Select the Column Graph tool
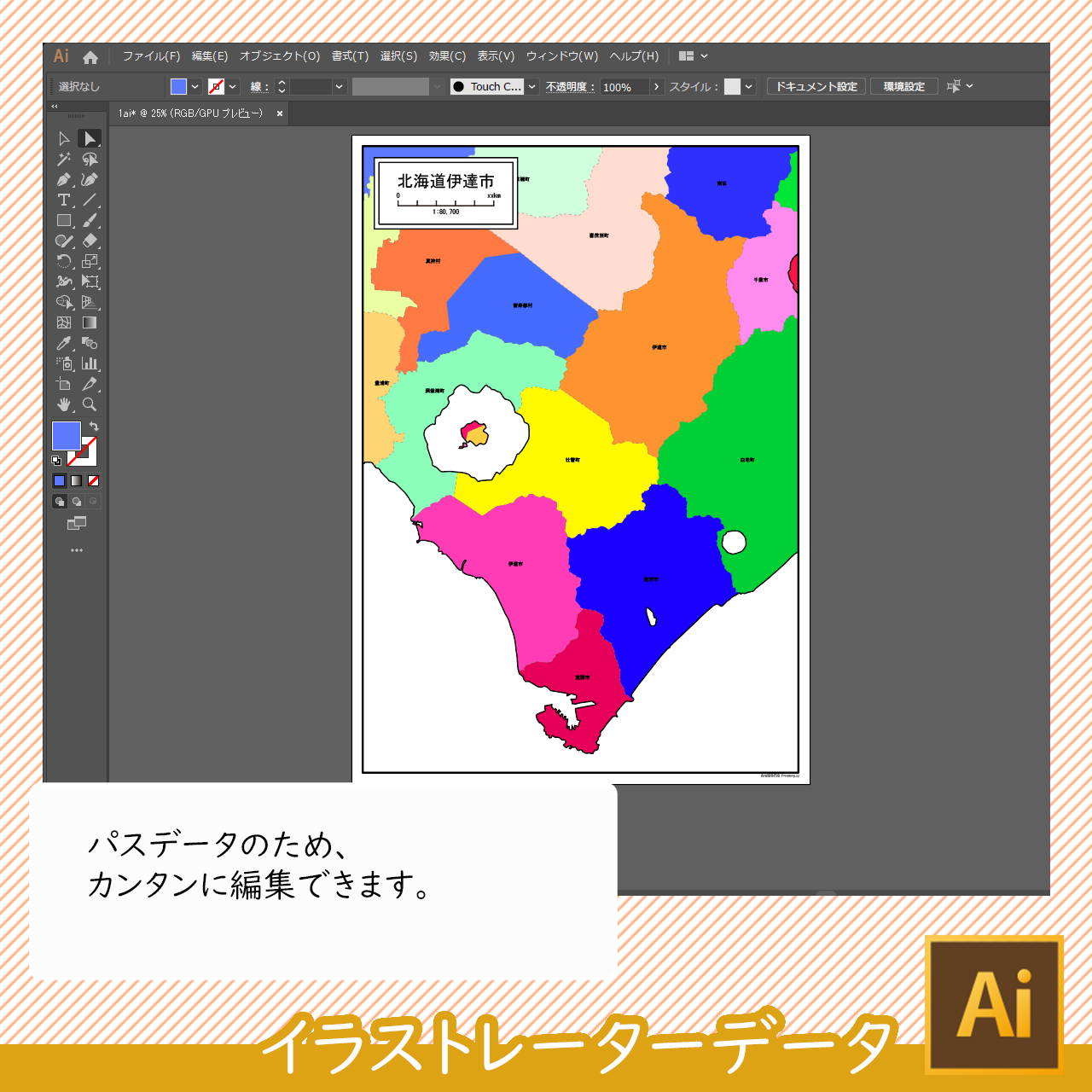 [x=90, y=363]
